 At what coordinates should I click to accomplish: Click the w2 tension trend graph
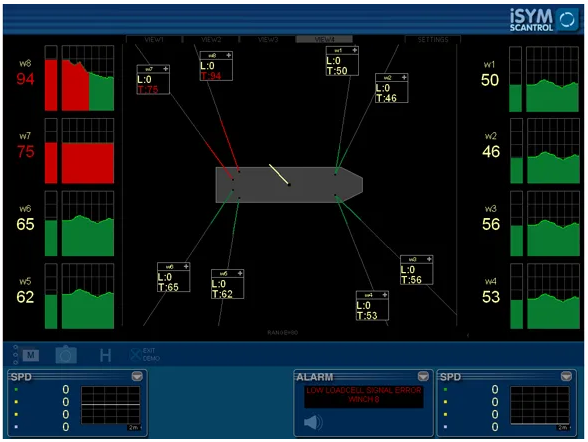click(x=553, y=151)
